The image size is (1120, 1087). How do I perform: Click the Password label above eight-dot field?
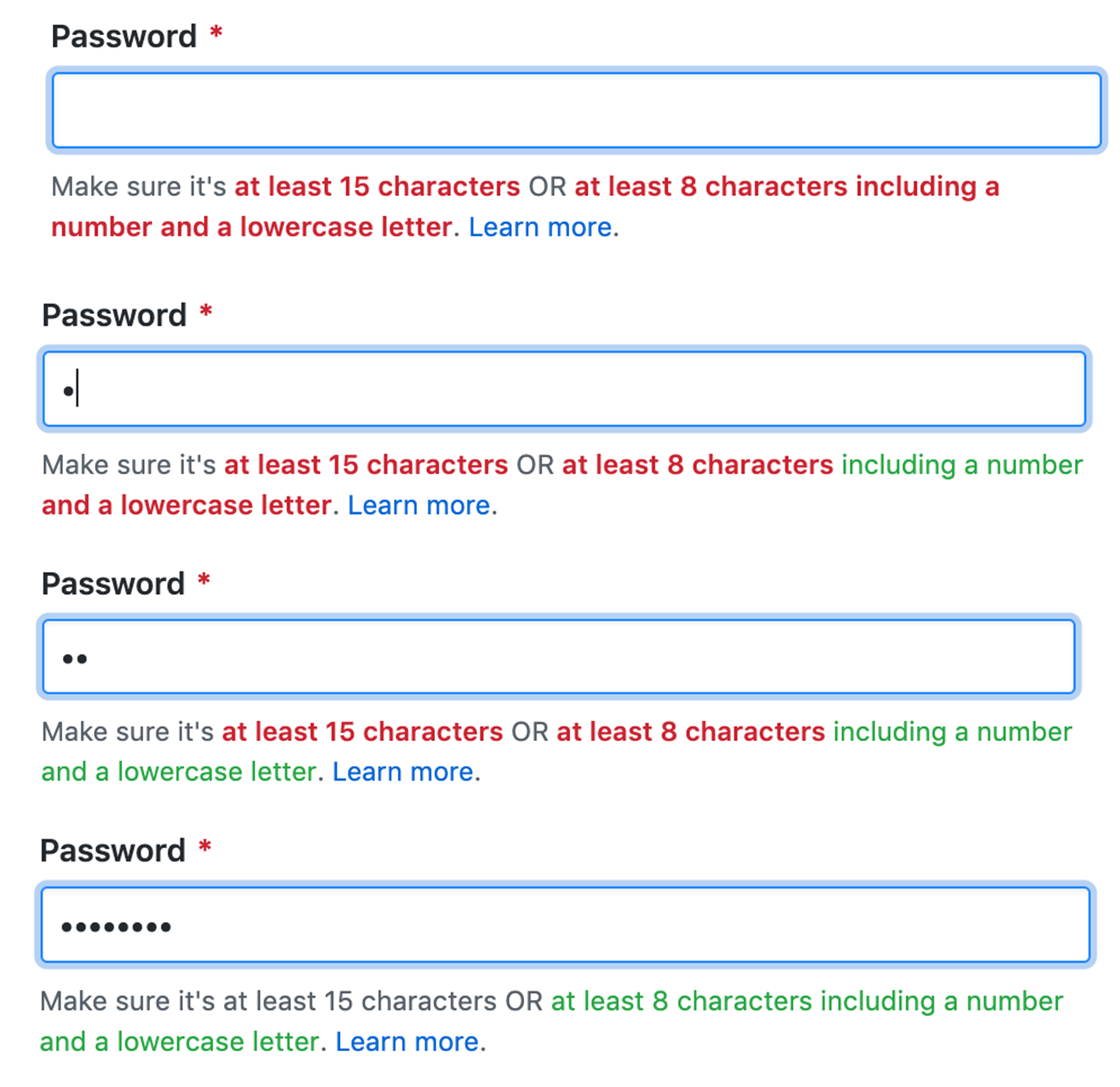[113, 851]
